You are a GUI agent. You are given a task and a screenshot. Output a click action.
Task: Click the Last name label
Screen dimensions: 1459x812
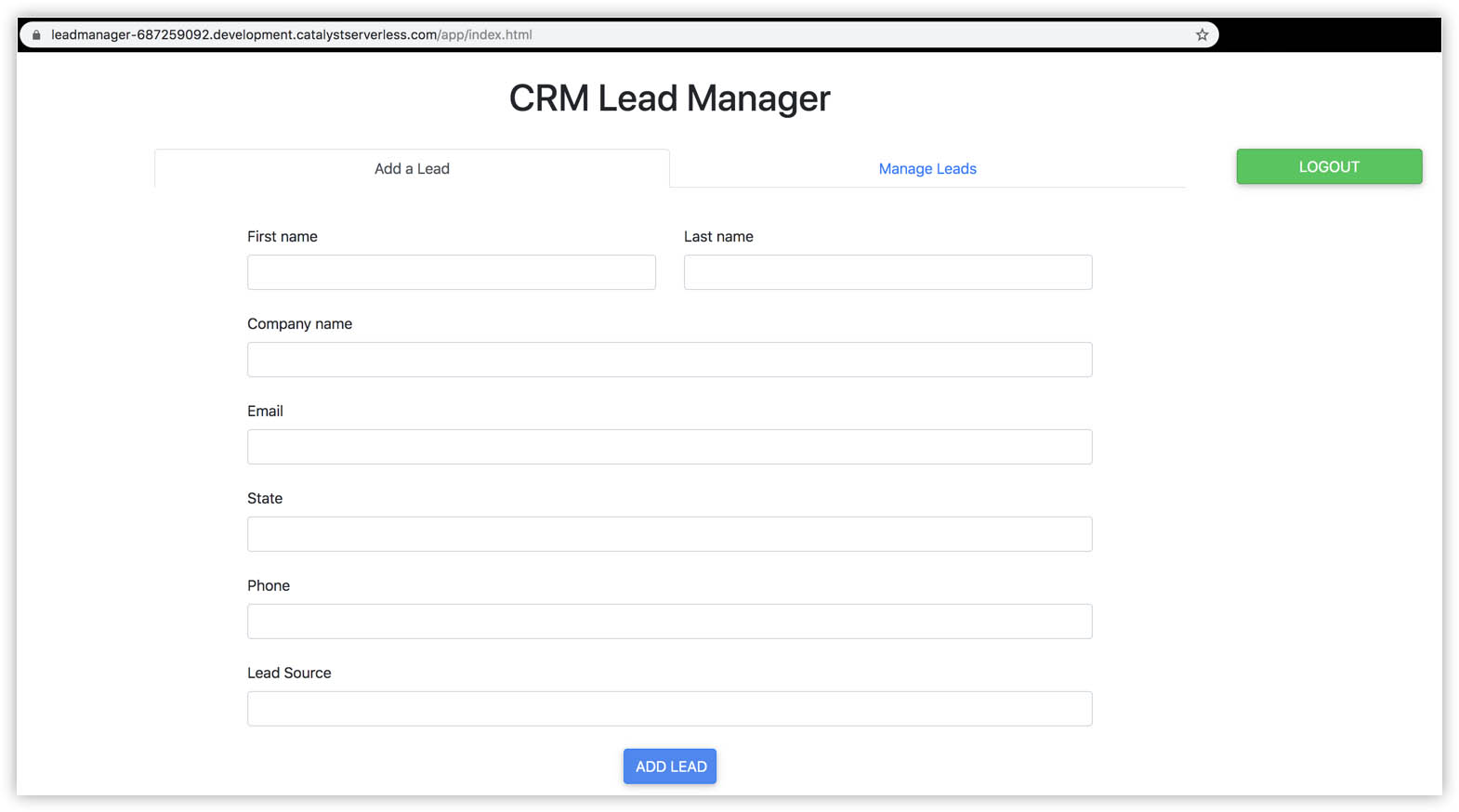pyautogui.click(x=718, y=237)
